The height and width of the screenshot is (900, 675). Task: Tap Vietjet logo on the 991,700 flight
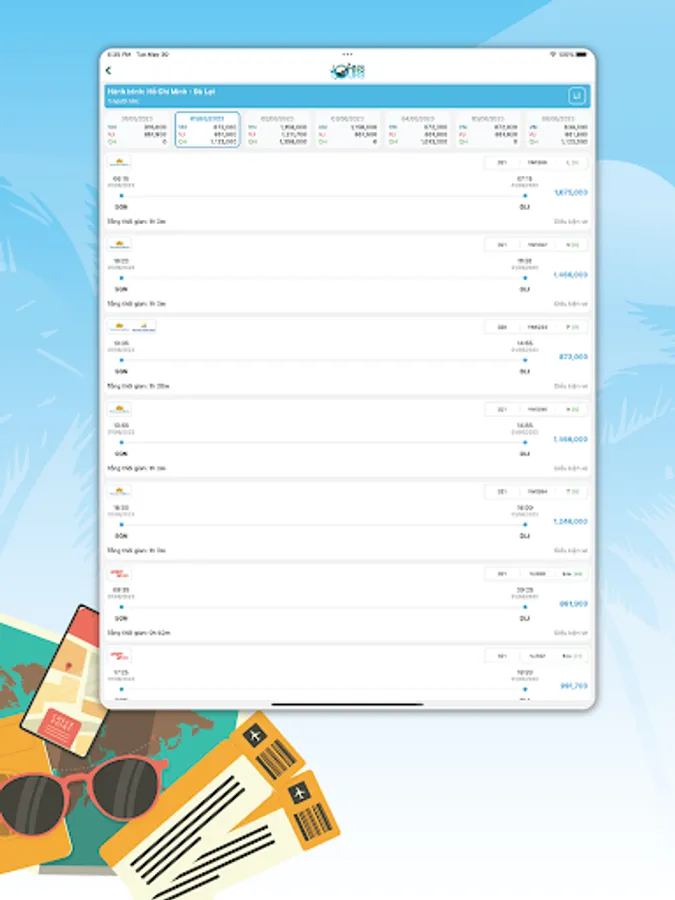tap(119, 655)
